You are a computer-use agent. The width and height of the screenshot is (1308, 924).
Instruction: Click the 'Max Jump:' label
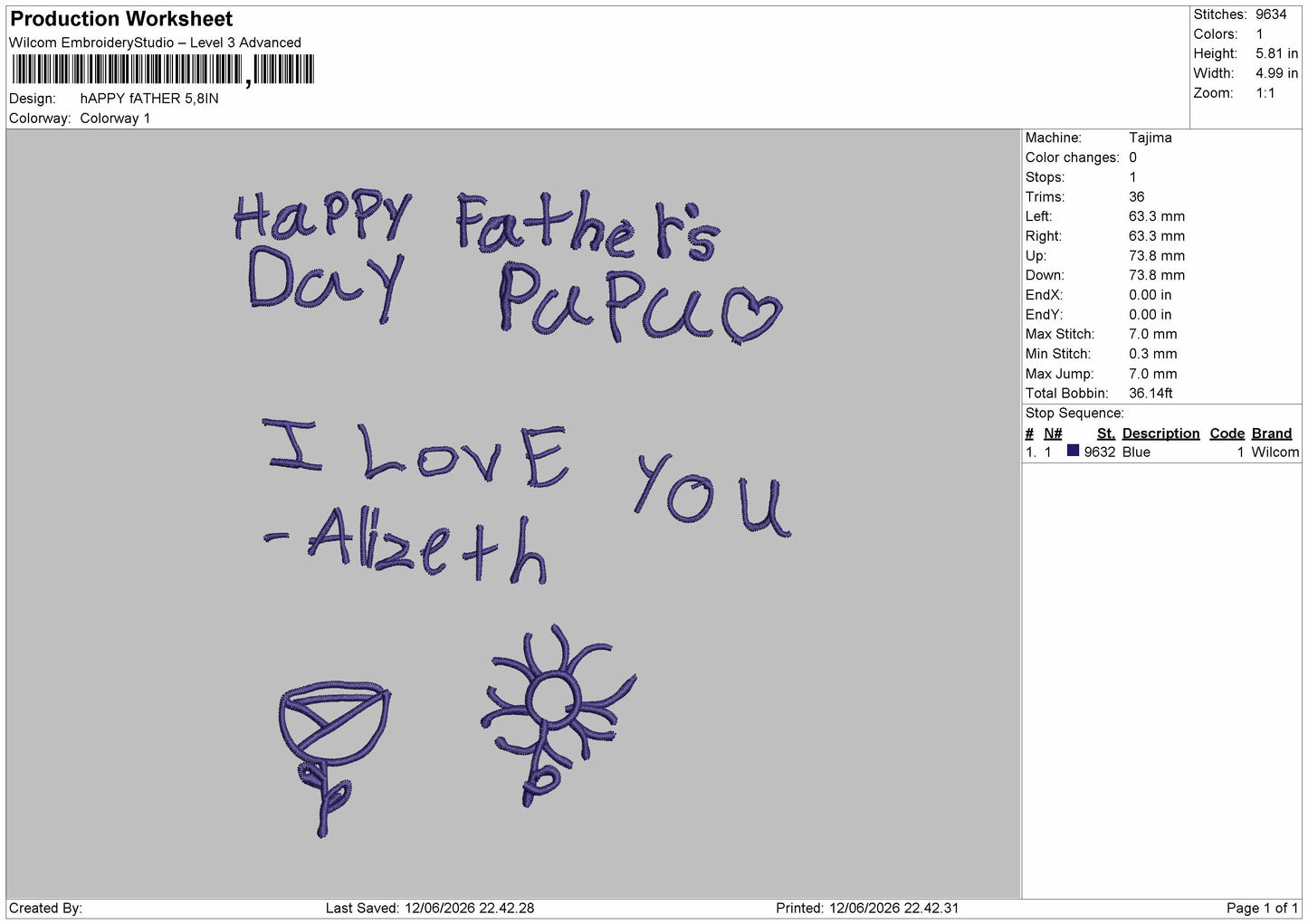point(1059,374)
